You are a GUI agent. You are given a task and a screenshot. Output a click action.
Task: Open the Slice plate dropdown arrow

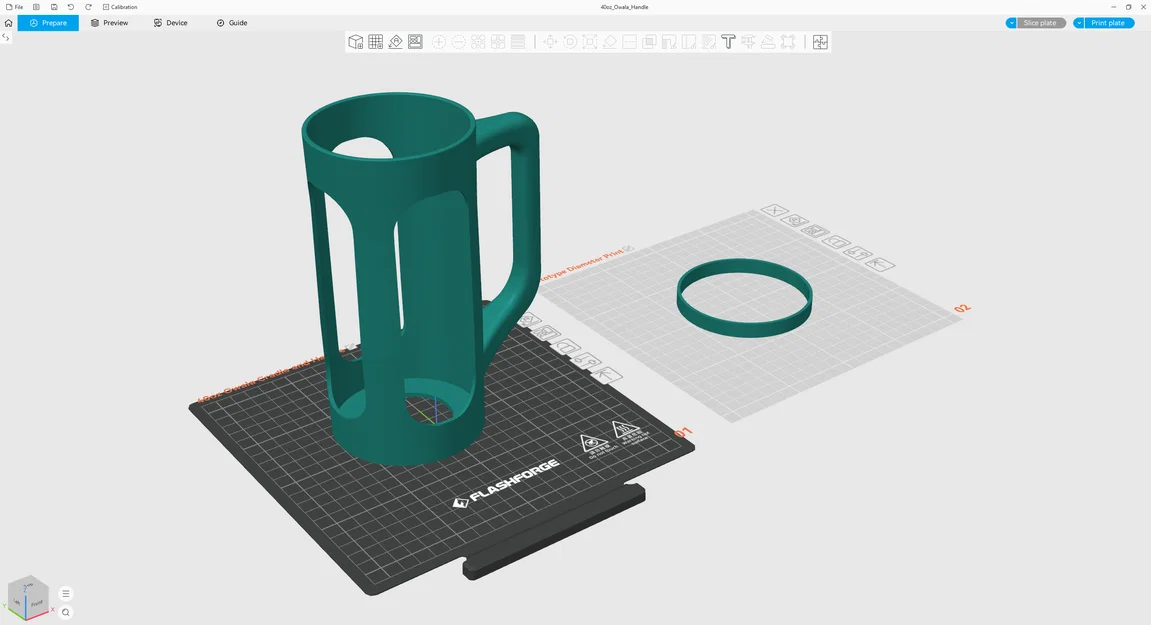pos(1011,23)
